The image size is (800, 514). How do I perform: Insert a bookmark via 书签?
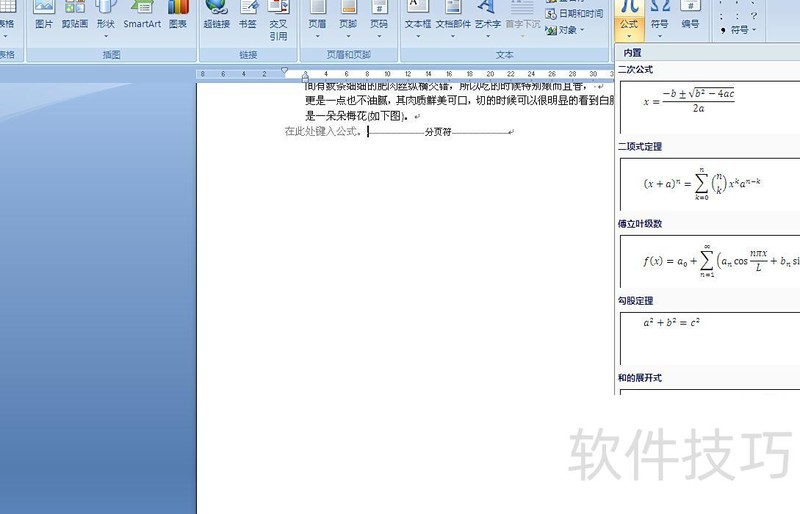[248, 15]
